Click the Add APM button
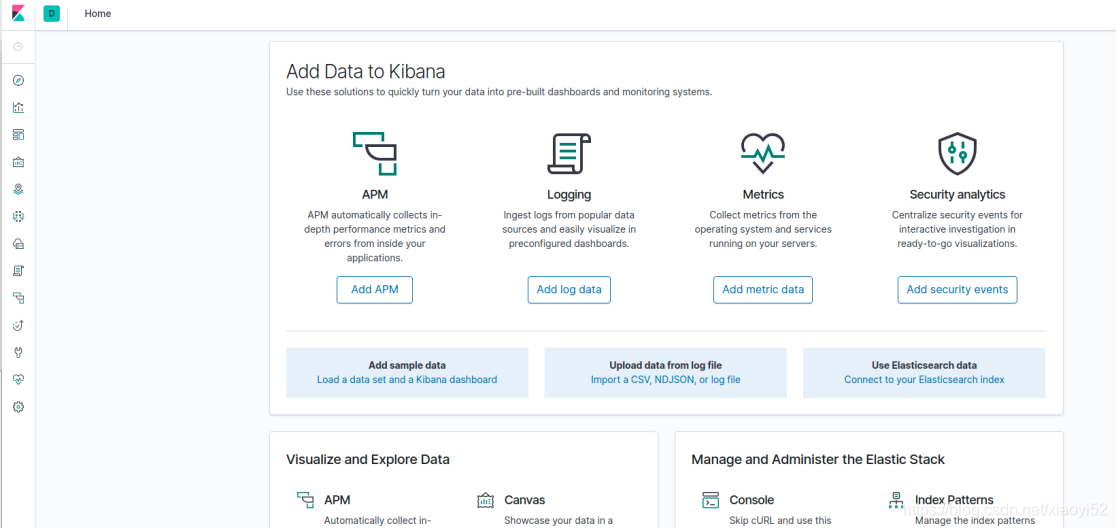This screenshot has height=528, width=1117. (375, 290)
